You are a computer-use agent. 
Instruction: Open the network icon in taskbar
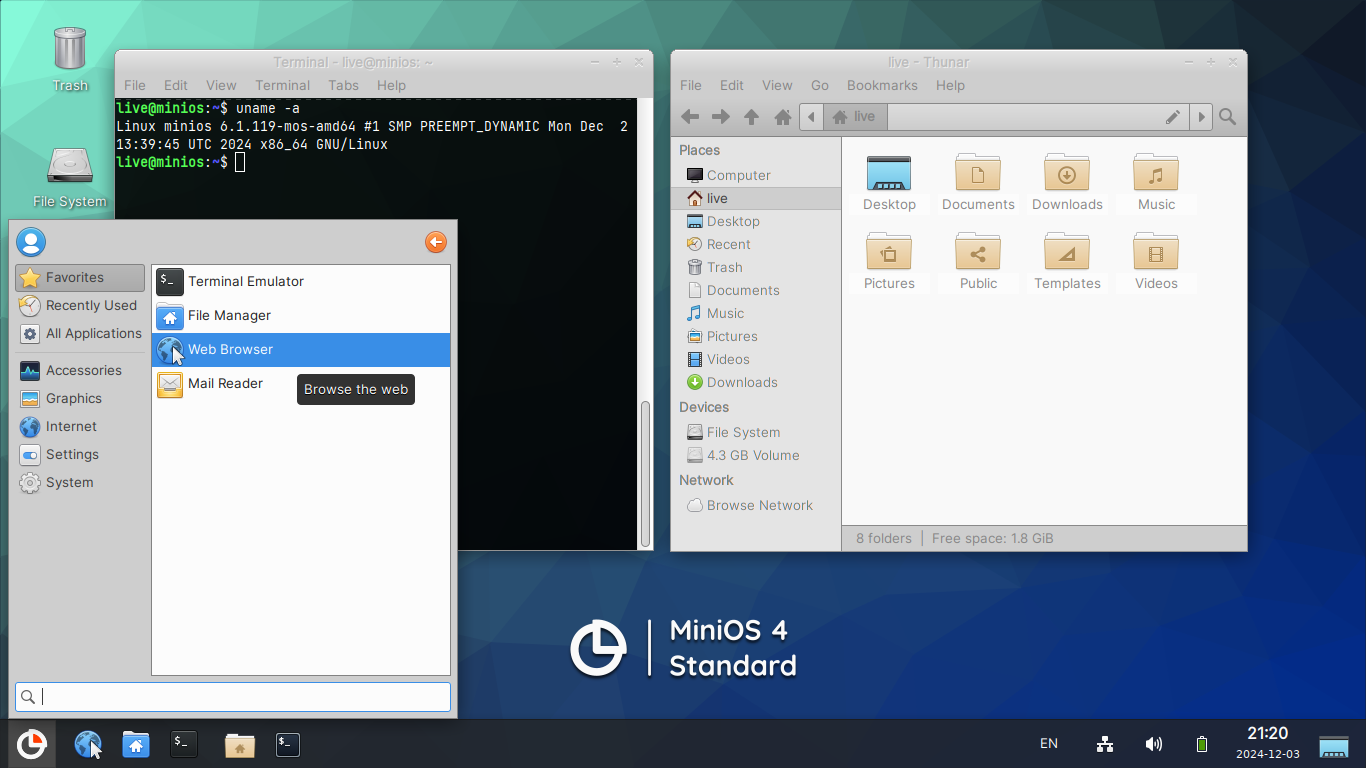click(x=1105, y=744)
